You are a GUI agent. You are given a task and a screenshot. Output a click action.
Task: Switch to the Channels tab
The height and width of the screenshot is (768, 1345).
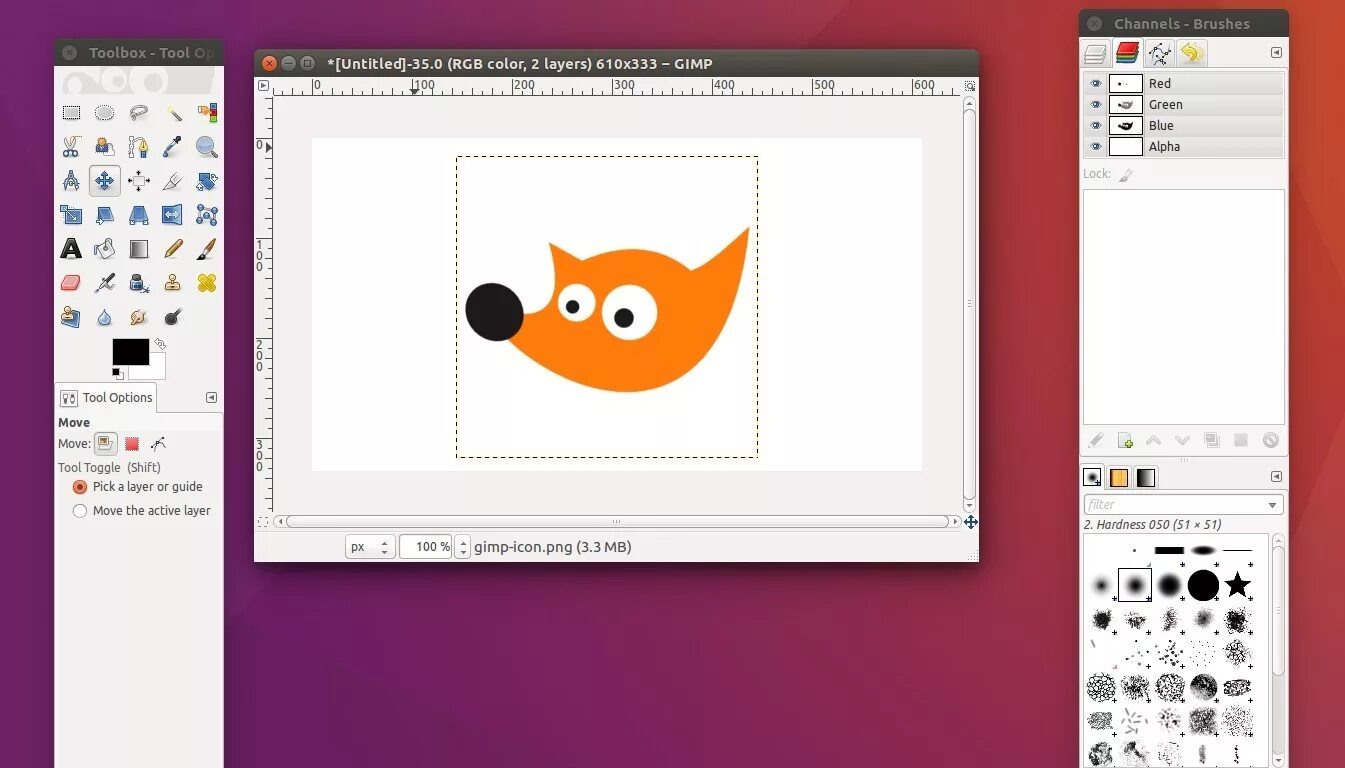(1128, 52)
